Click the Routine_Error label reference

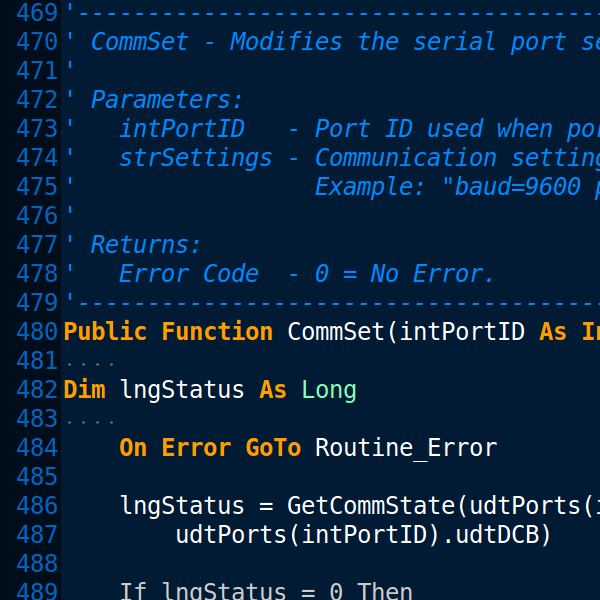(405, 448)
